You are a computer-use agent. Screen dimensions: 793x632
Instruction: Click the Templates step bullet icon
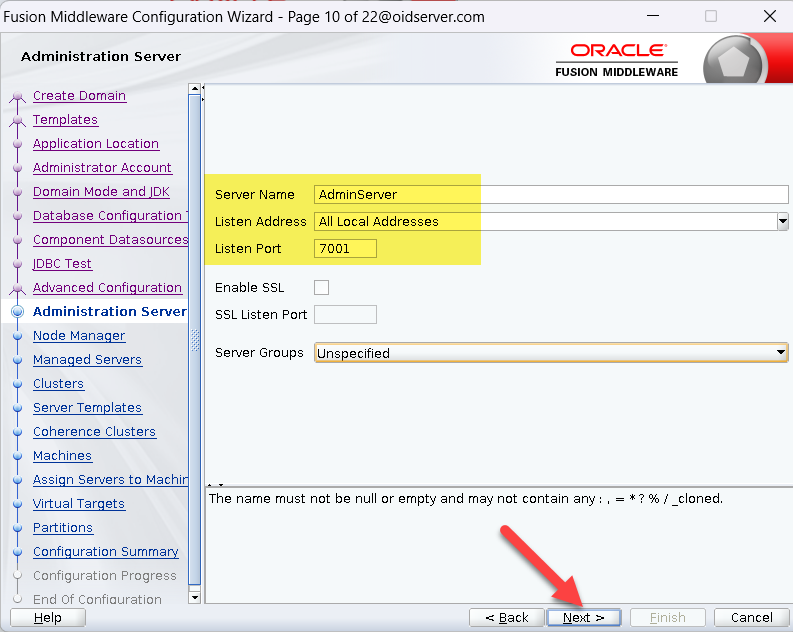(18, 120)
